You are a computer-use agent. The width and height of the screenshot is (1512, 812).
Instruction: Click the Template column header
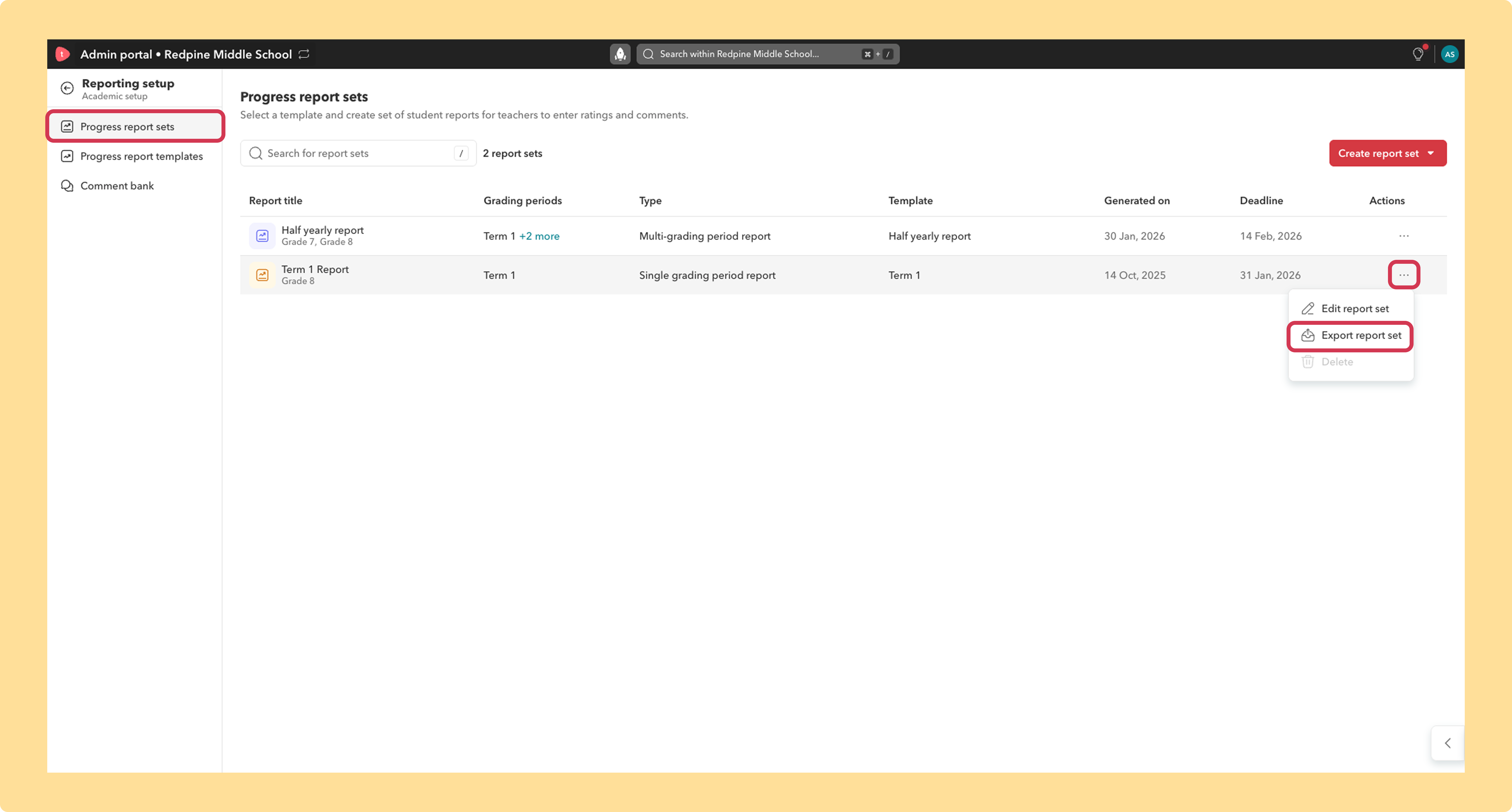(910, 201)
